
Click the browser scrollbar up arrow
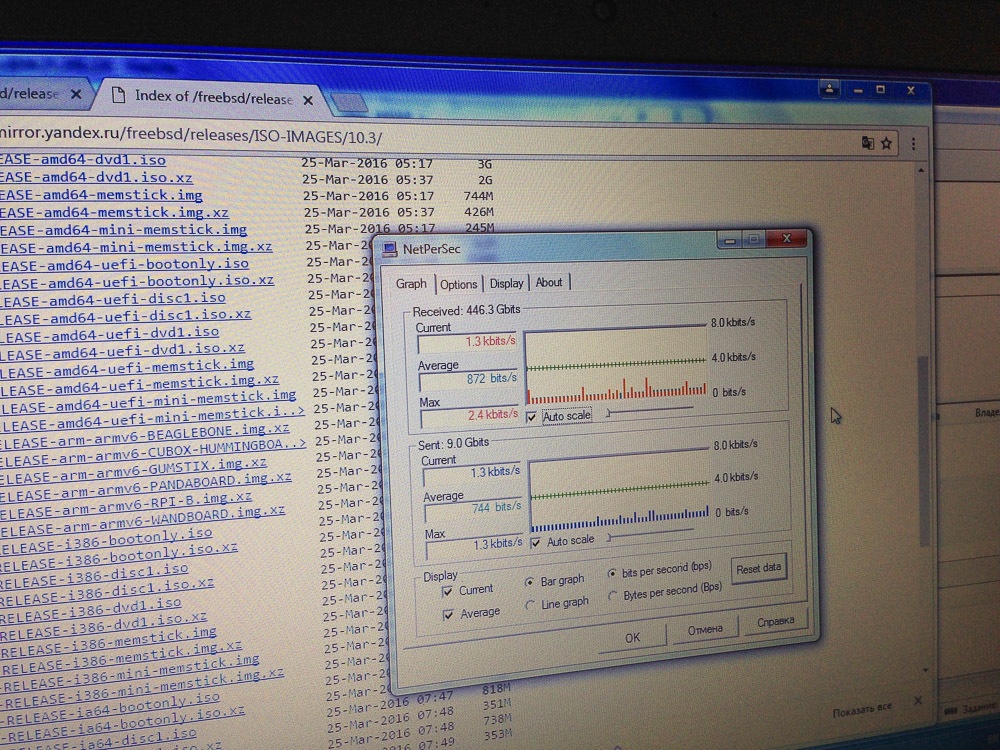point(920,171)
